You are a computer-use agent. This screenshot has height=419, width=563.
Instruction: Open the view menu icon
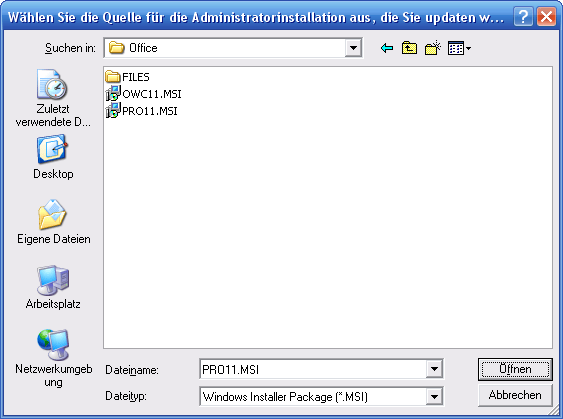459,48
